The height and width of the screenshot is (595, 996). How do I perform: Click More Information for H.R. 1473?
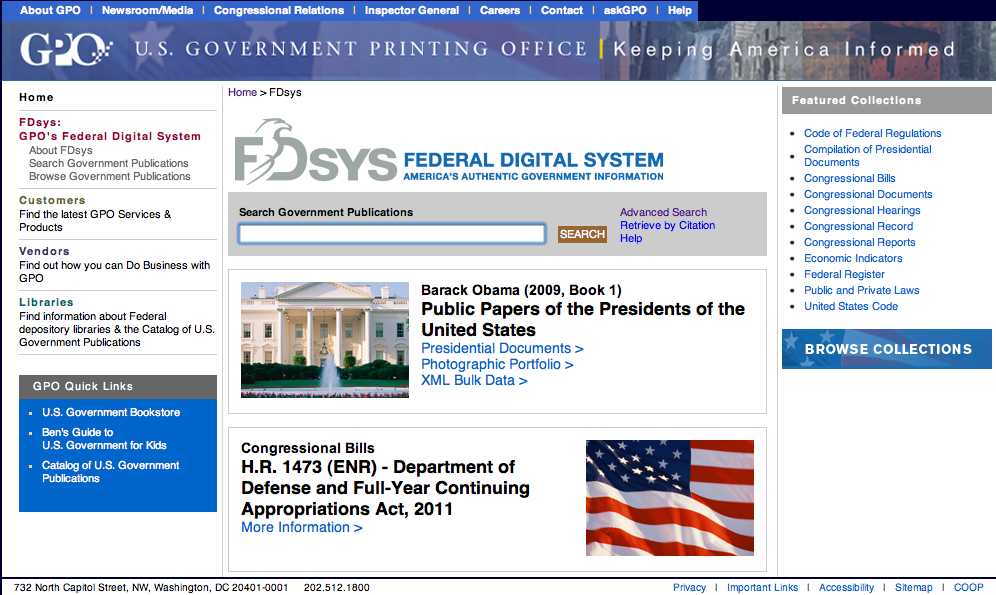302,527
